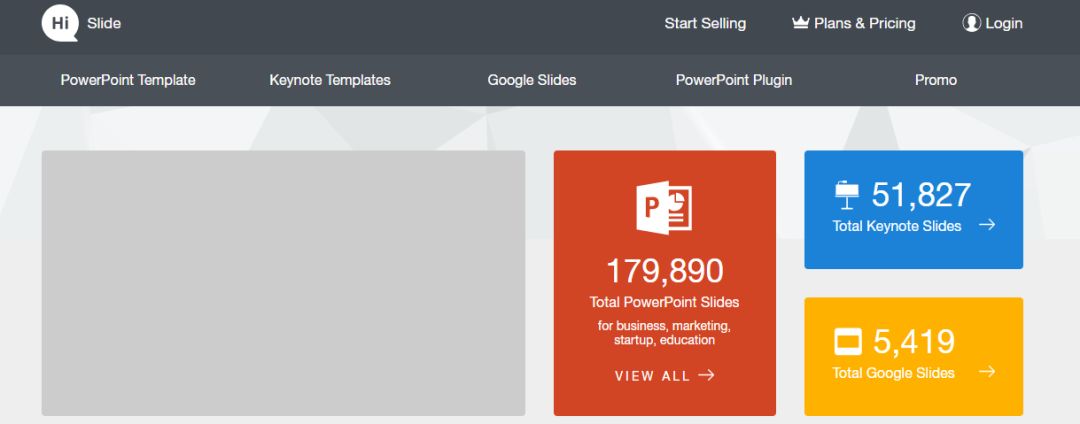This screenshot has height=424, width=1080.
Task: Click the large gray banner placeholder
Action: (x=283, y=283)
